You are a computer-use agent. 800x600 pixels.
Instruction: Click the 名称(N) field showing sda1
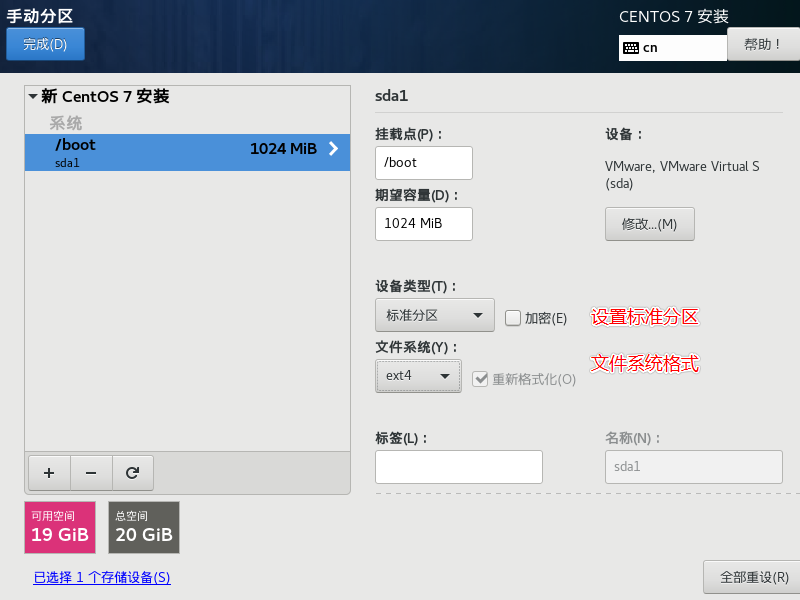coord(694,467)
